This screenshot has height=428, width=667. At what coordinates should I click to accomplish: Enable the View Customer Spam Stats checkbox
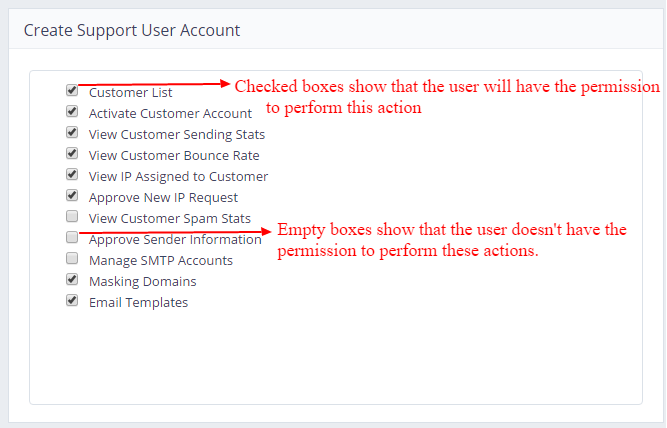72,216
